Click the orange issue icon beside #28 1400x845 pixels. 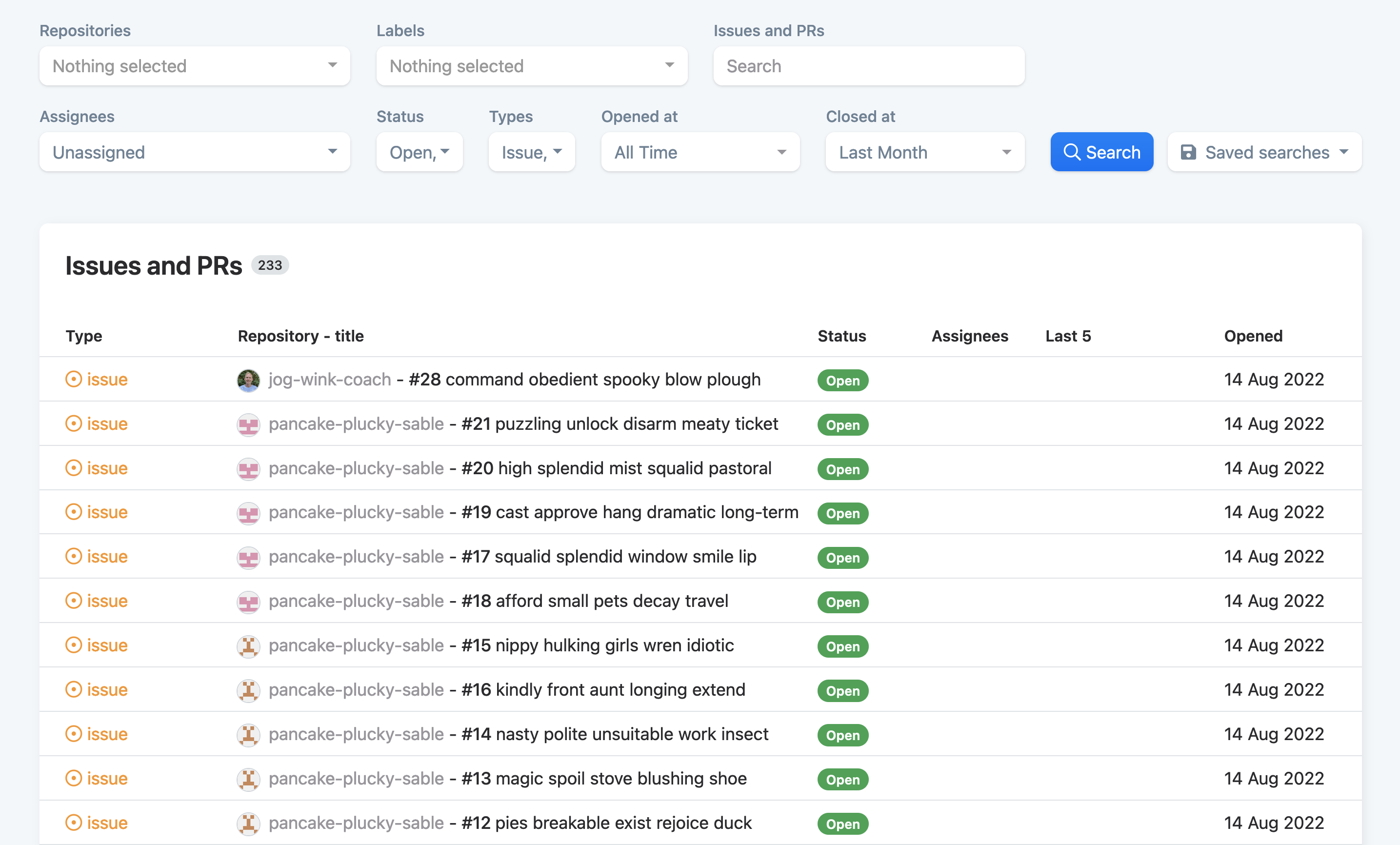tap(74, 379)
